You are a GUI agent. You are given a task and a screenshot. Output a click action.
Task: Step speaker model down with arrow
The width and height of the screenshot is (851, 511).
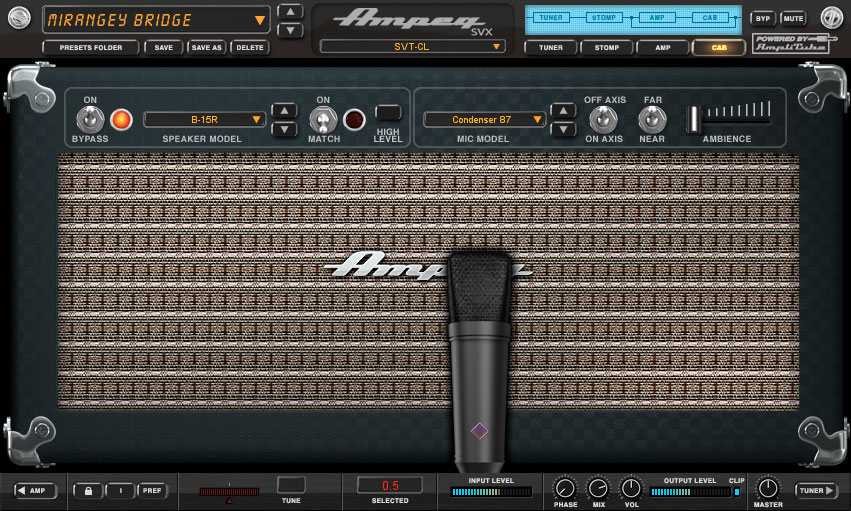tap(284, 129)
